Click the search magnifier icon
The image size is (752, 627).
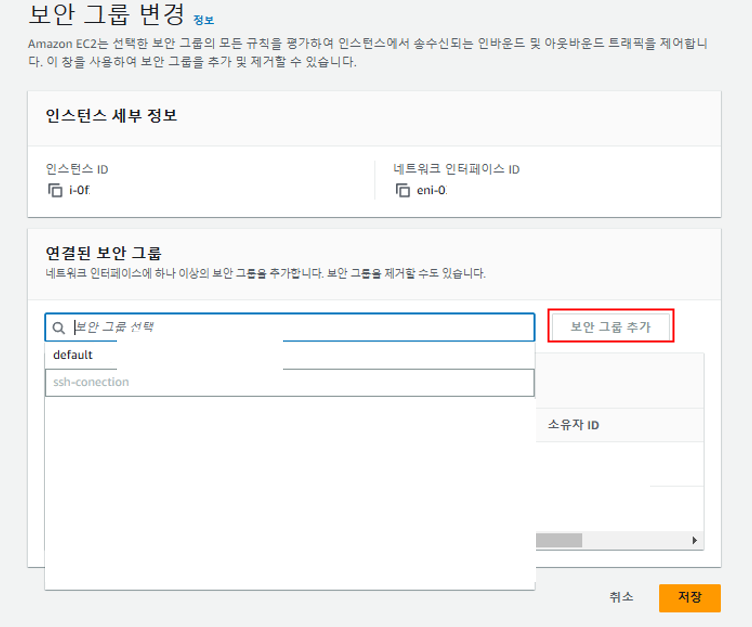click(59, 328)
